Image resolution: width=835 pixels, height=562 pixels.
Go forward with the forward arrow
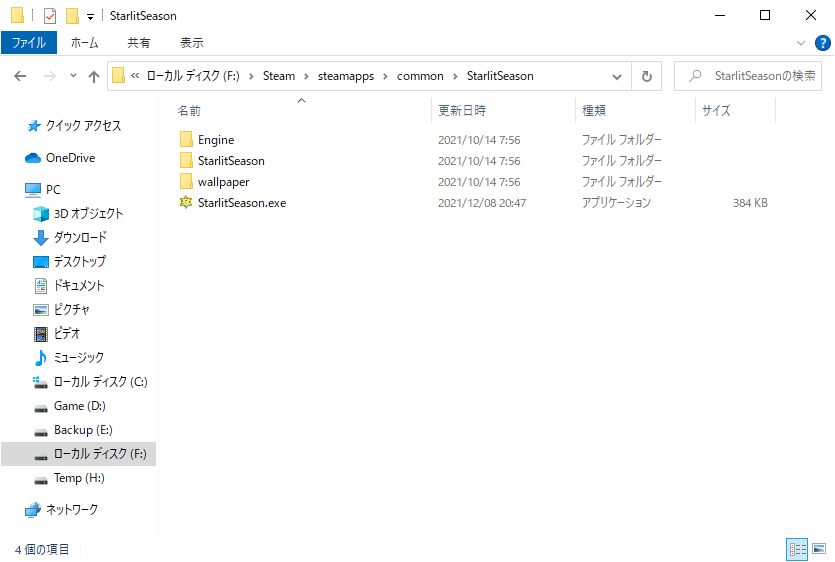pyautogui.click(x=50, y=76)
